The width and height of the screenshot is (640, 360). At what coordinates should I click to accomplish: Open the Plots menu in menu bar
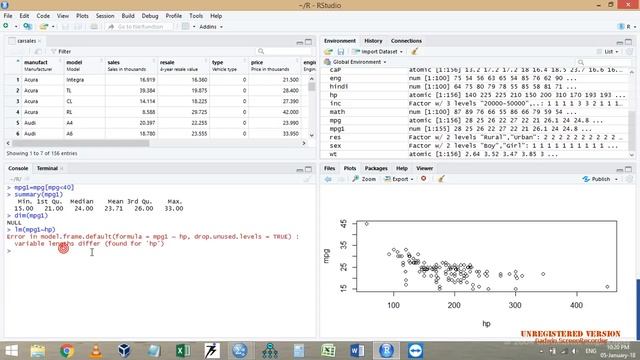82,16
